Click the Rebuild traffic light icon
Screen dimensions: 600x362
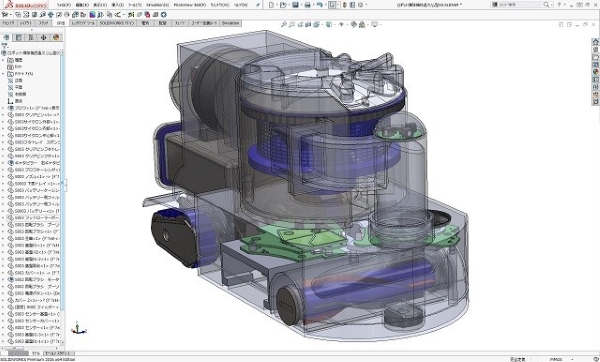(344, 5)
